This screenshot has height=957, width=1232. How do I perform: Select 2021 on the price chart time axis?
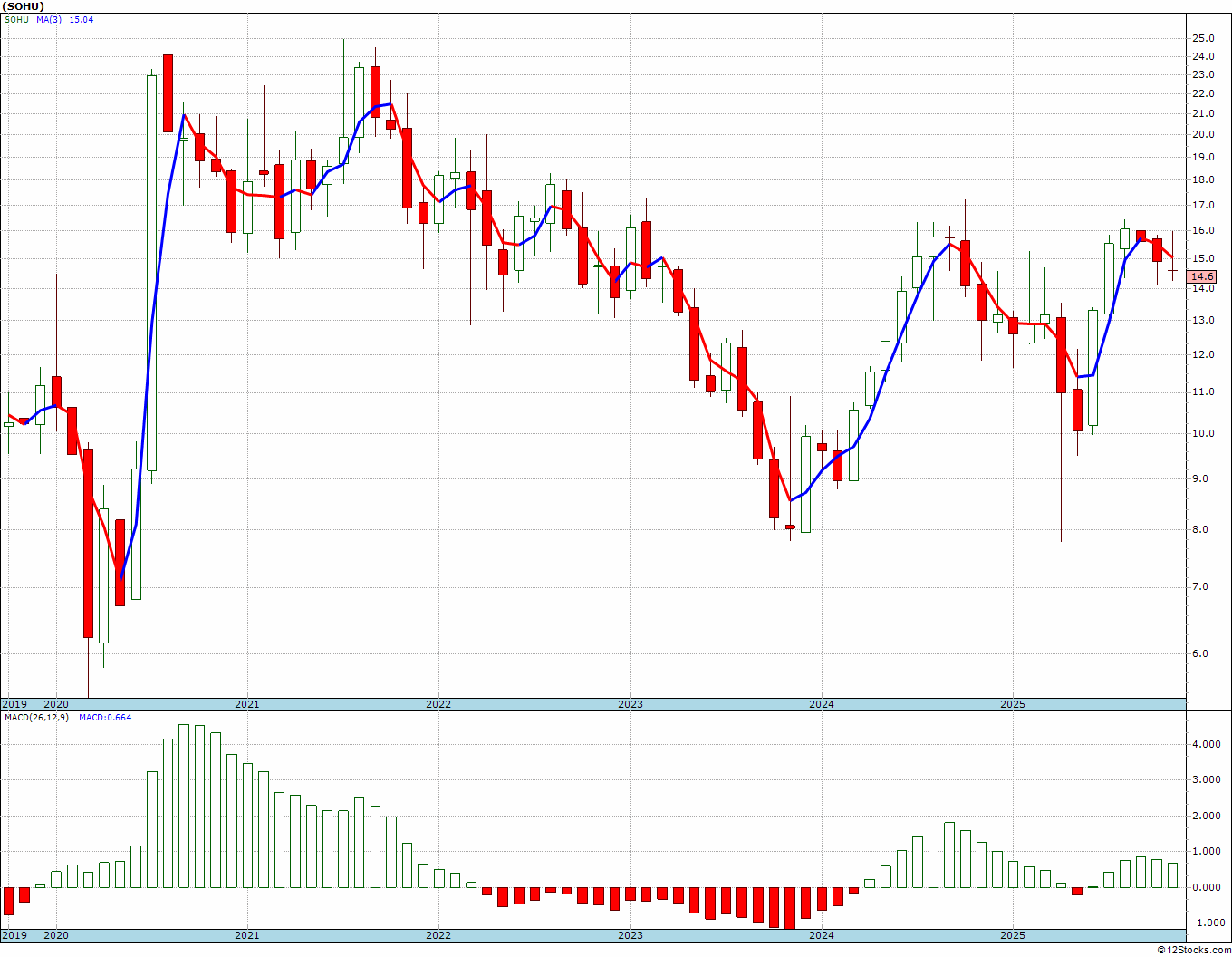click(247, 704)
